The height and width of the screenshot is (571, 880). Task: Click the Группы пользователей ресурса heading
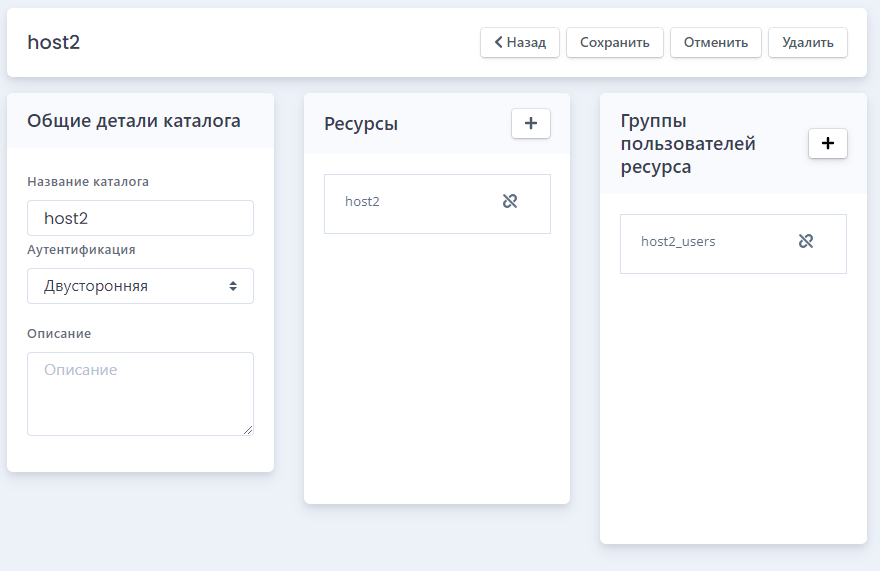coord(688,144)
